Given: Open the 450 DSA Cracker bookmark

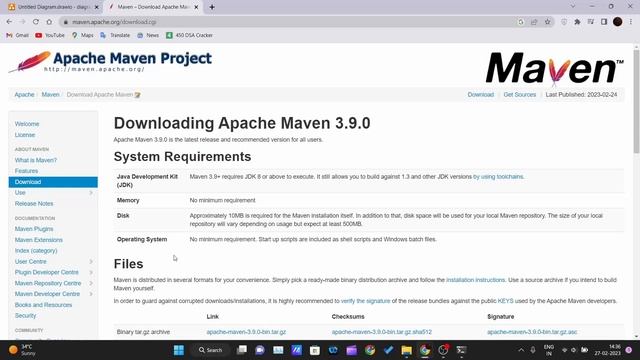Looking at the screenshot, I should click(x=189, y=35).
